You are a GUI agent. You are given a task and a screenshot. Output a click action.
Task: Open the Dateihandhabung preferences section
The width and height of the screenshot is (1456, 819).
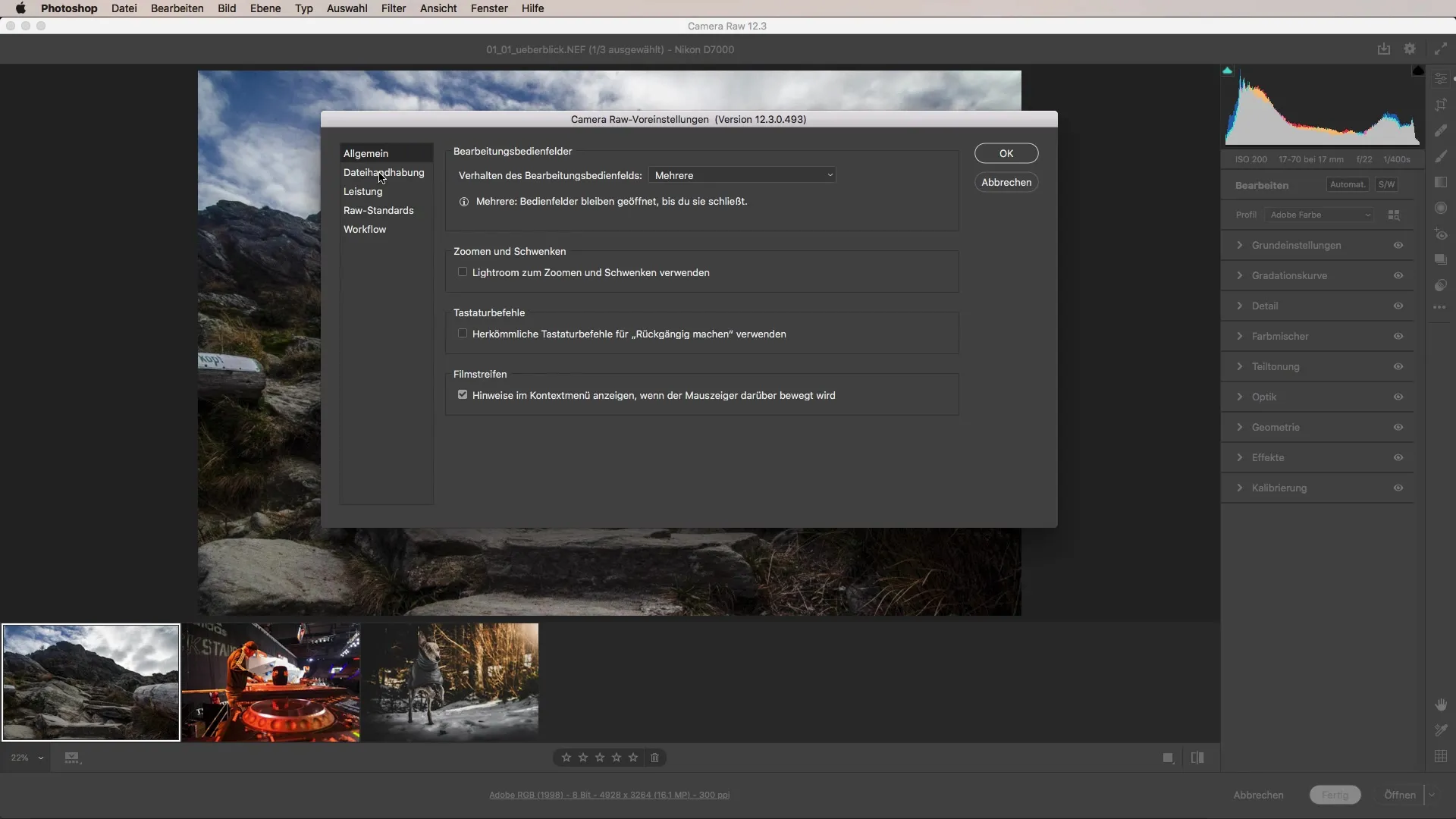[x=384, y=173]
